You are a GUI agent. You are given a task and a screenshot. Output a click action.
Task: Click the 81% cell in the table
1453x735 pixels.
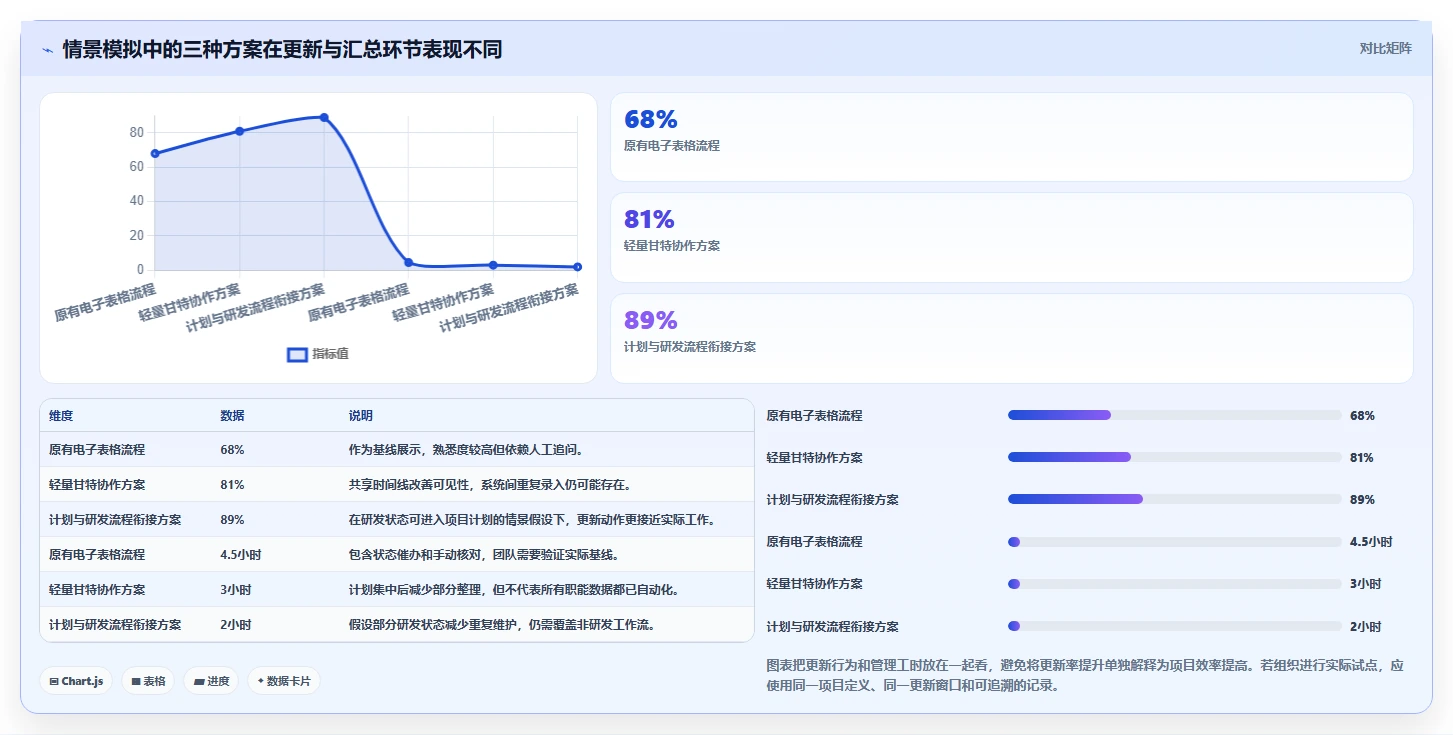click(x=232, y=485)
